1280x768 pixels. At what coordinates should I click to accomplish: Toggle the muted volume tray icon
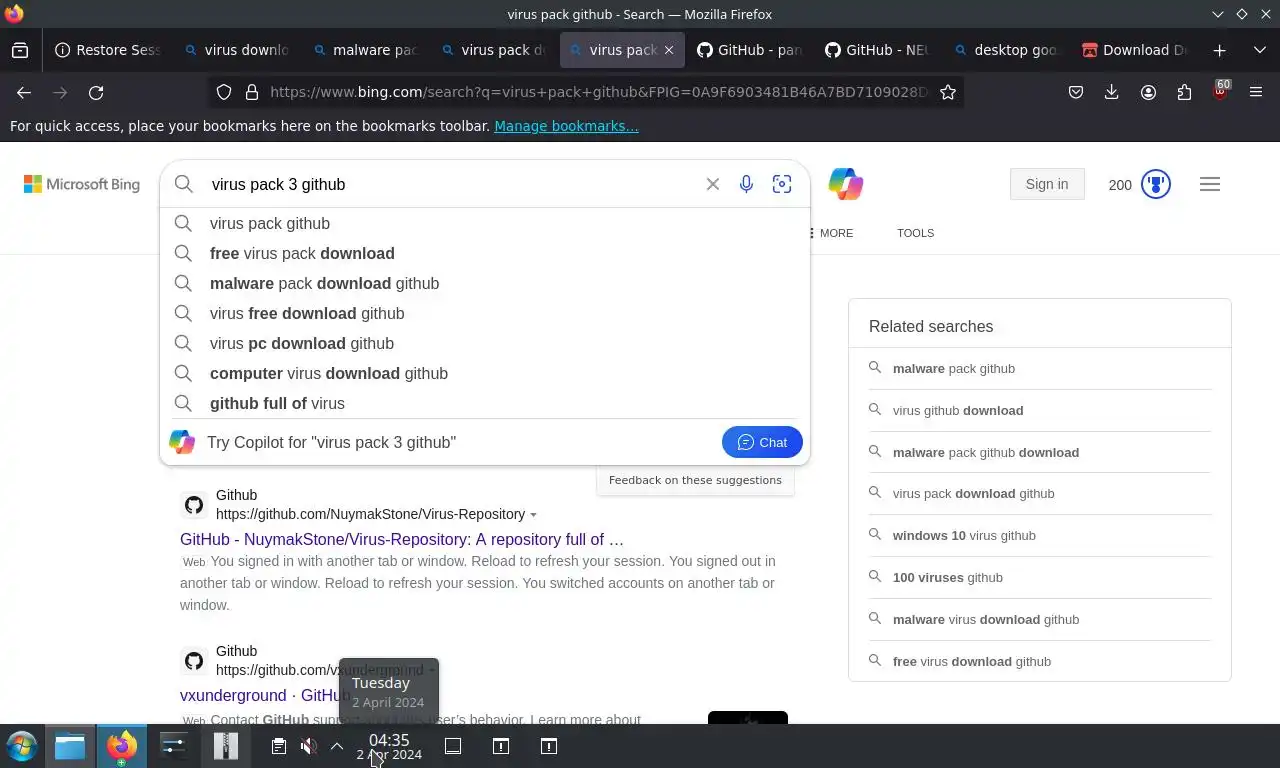click(x=309, y=746)
